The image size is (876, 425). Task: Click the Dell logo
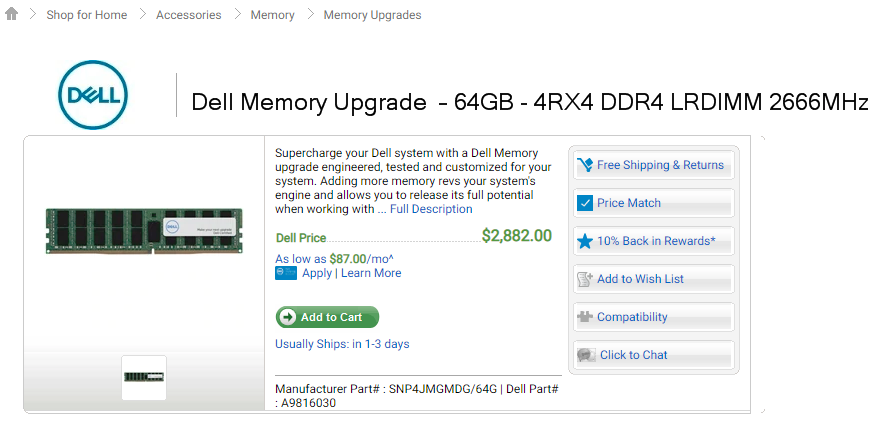point(92,95)
